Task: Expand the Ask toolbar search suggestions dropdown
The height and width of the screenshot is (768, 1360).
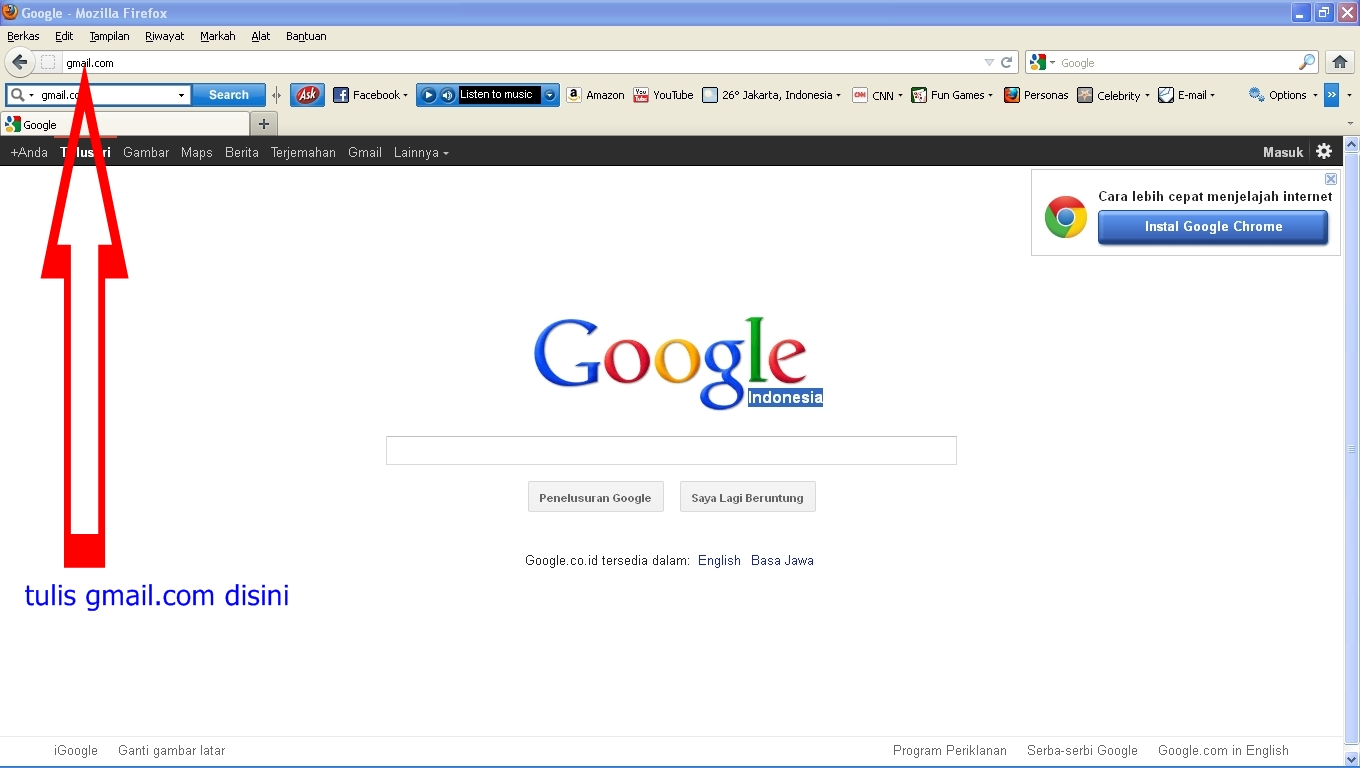Action: point(181,95)
